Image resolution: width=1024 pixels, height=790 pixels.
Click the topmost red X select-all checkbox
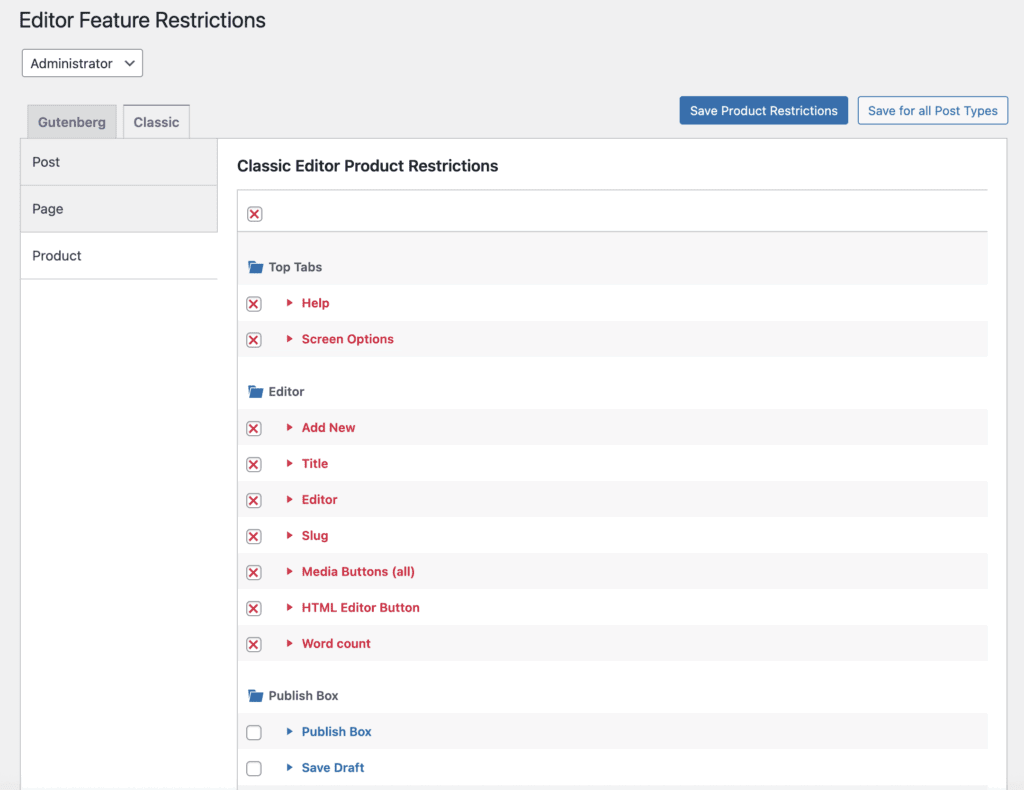tap(254, 213)
